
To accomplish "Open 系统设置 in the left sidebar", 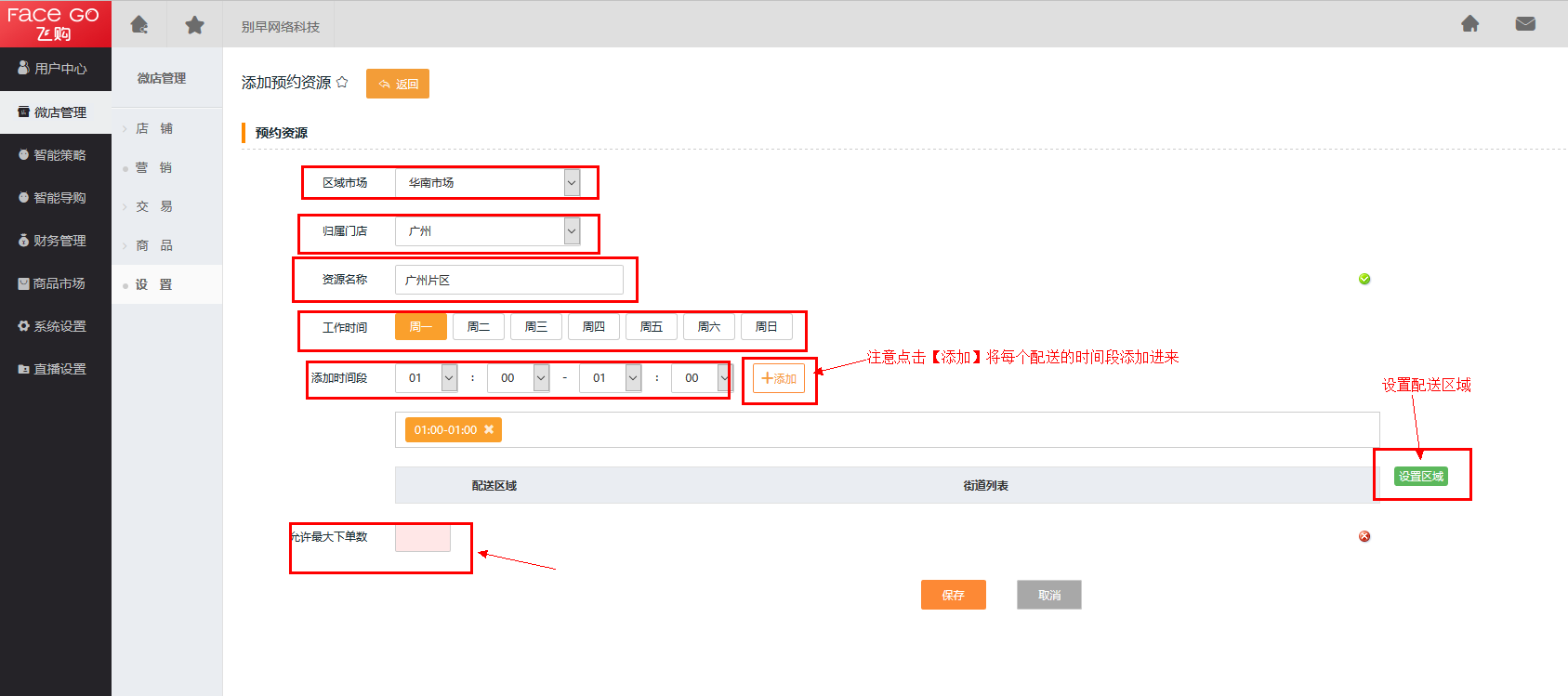I will pos(56,326).
